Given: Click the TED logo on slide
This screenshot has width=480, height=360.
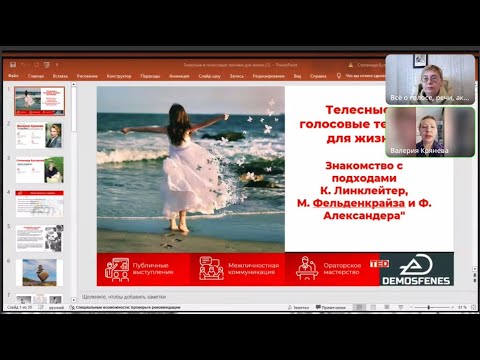Looking at the screenshot, I should (379, 264).
